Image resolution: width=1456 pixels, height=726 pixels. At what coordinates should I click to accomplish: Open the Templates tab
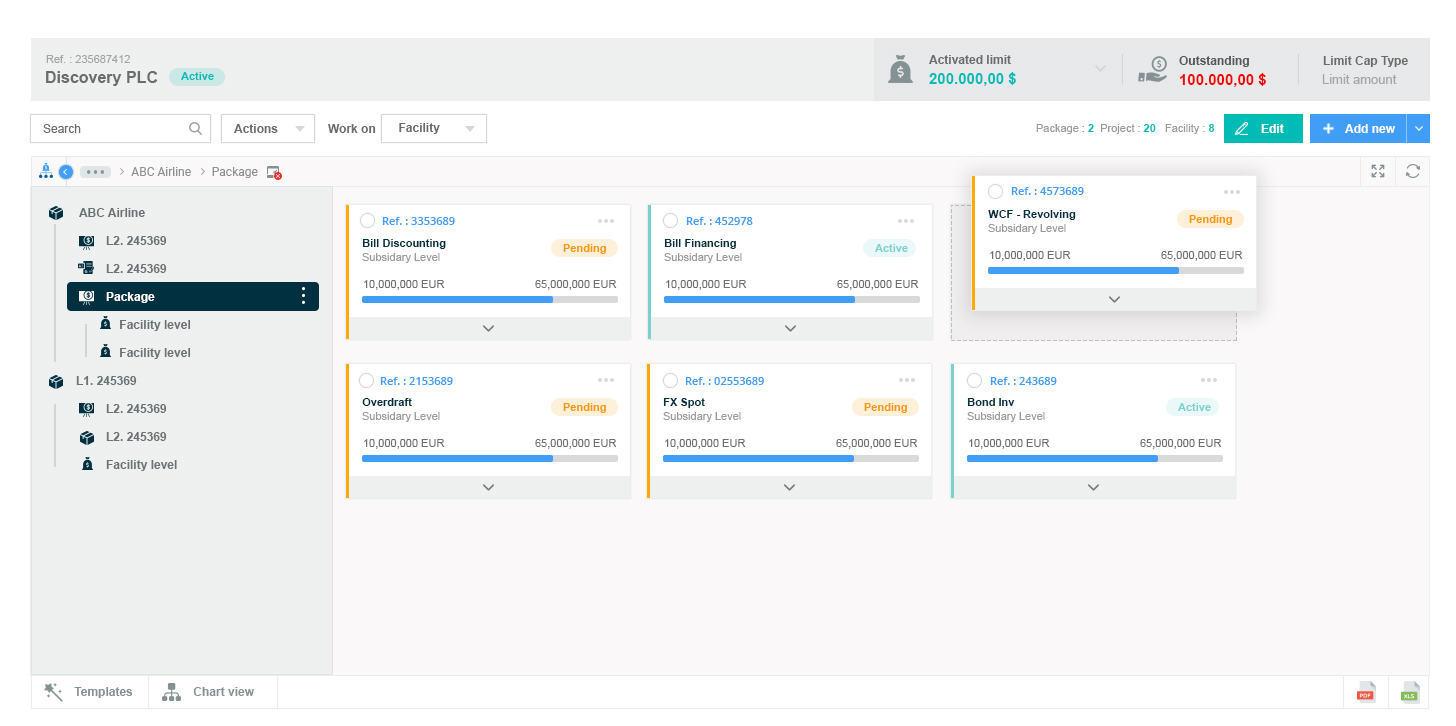pos(90,692)
